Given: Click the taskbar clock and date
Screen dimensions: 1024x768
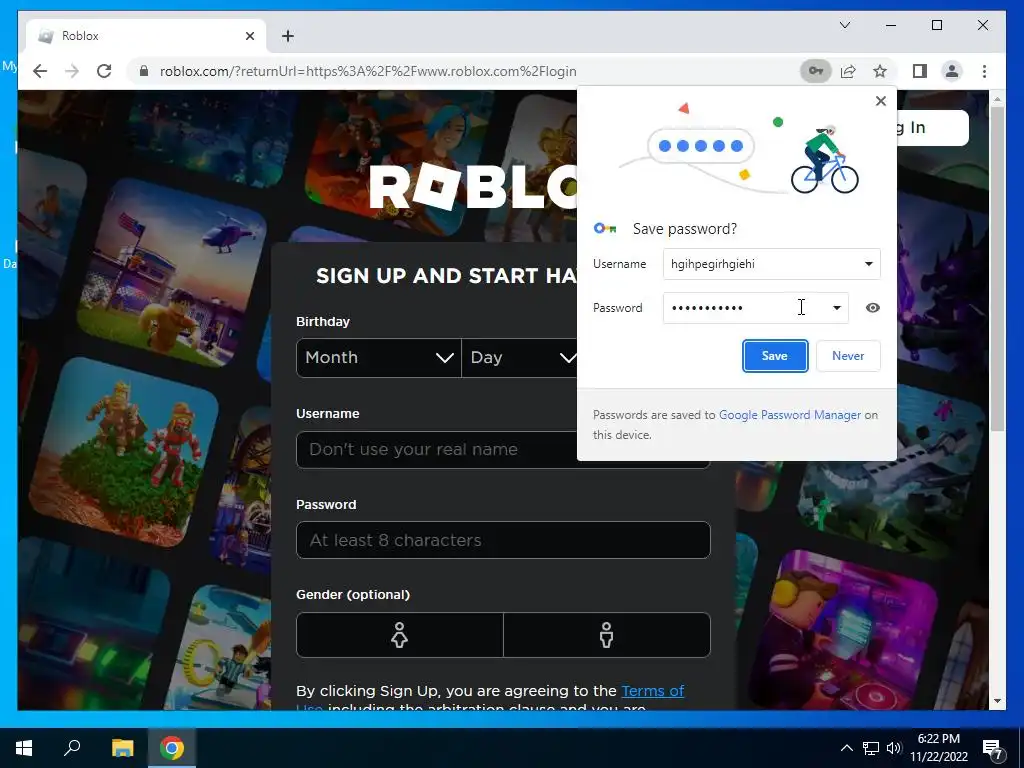Looking at the screenshot, I should point(938,748).
